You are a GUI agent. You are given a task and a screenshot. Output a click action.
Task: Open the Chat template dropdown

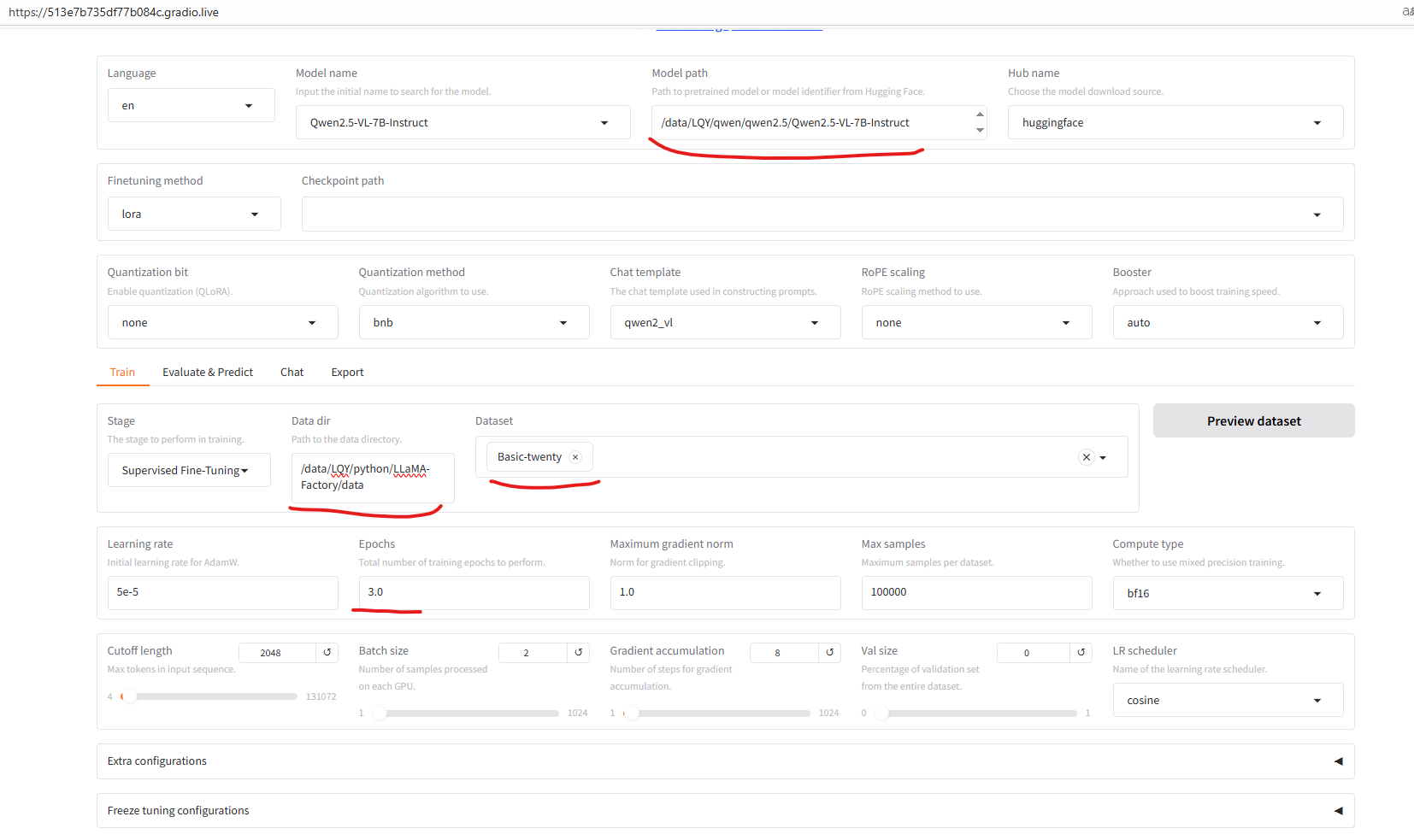[725, 322]
